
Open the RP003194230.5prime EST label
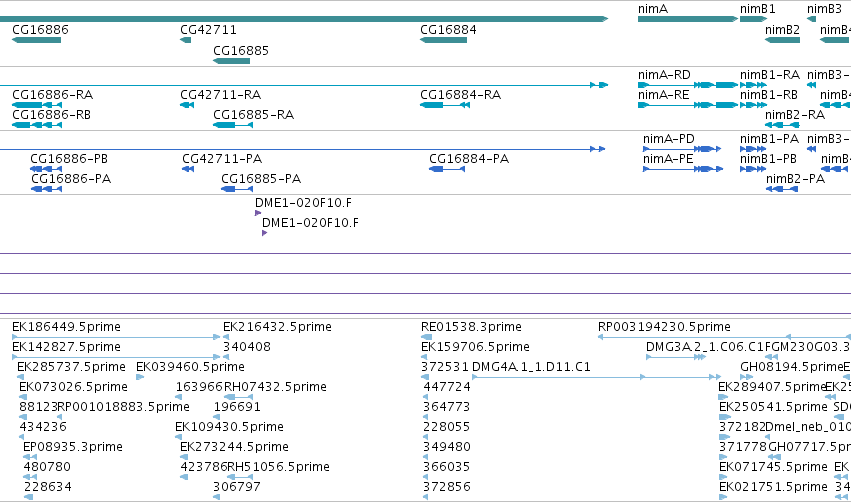click(x=664, y=327)
